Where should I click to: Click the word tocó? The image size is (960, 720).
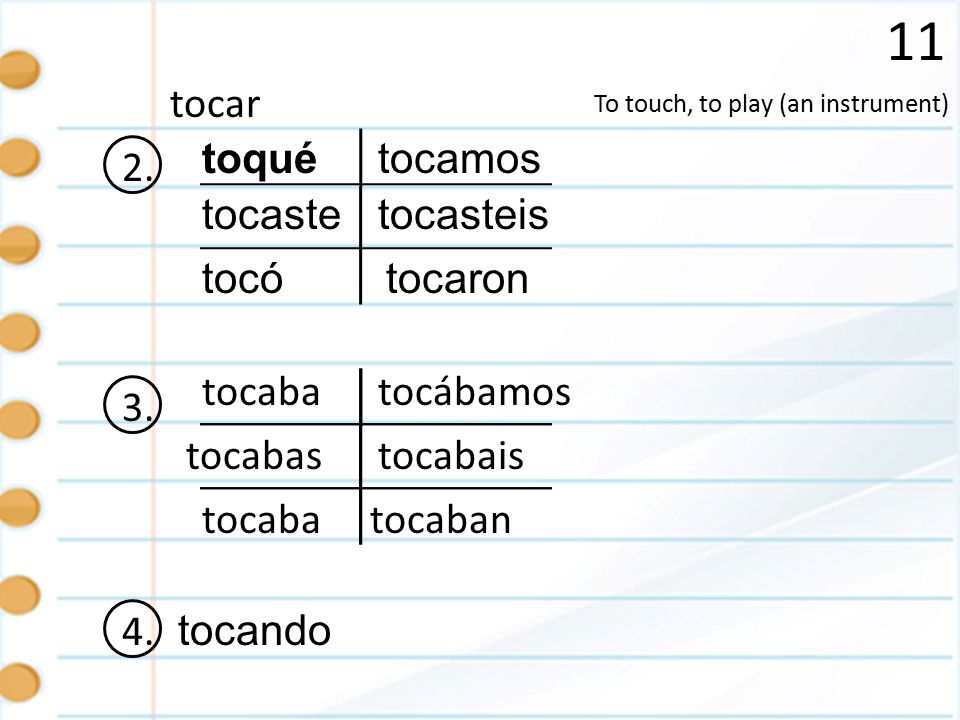click(242, 277)
